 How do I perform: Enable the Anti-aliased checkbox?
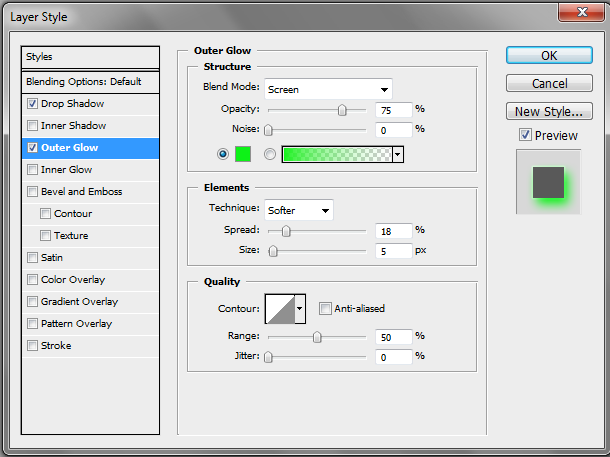[324, 309]
